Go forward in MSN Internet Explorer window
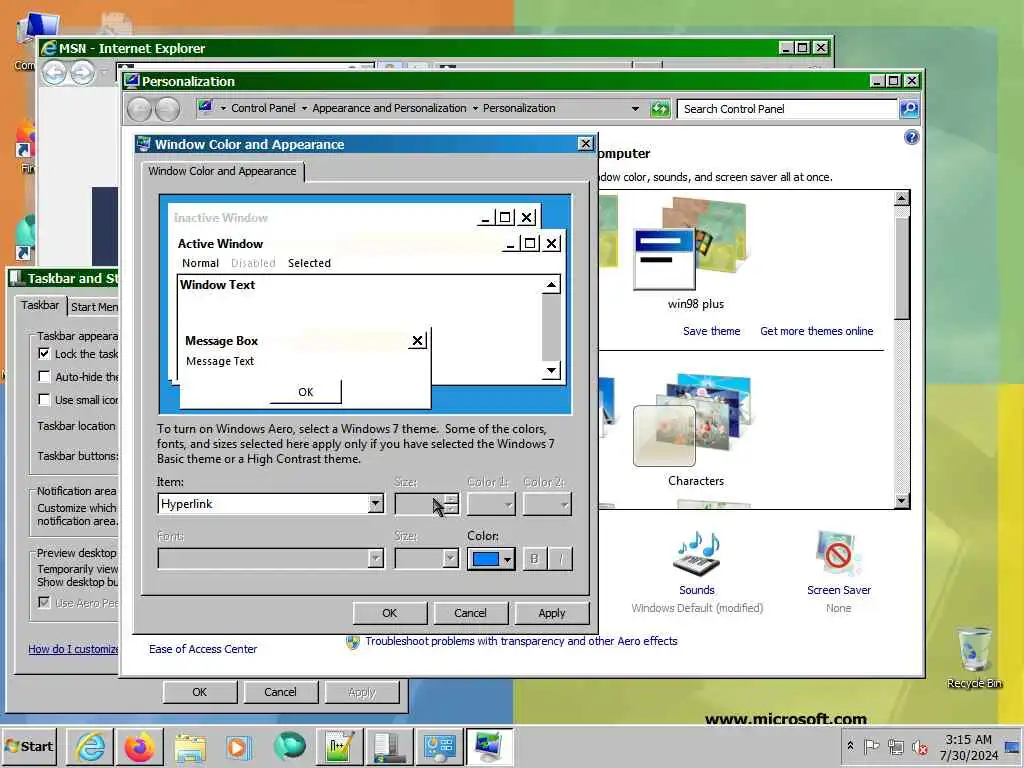Image resolution: width=1024 pixels, height=768 pixels. pyautogui.click(x=82, y=72)
